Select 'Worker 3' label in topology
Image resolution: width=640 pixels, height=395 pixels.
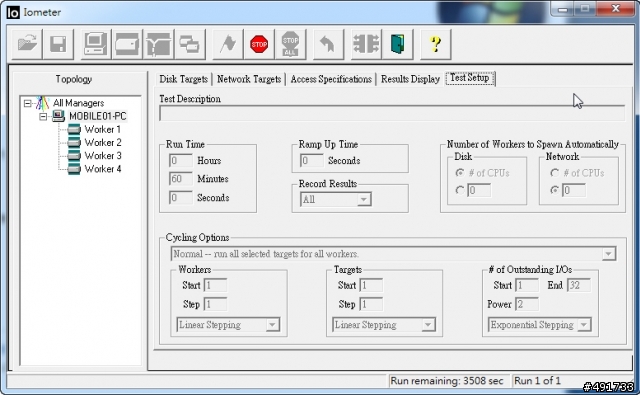102,156
